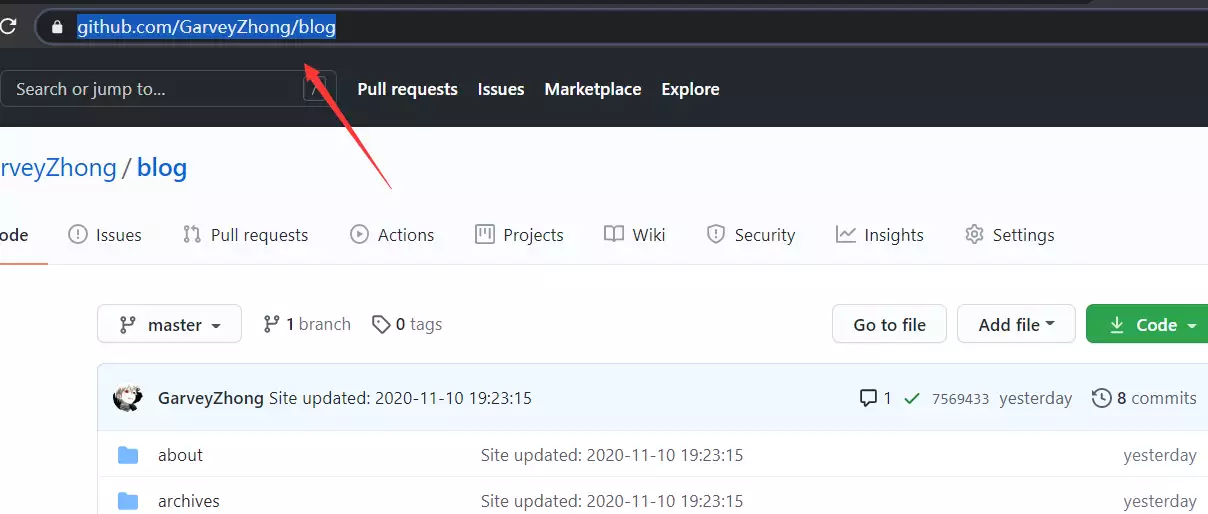This screenshot has height=514, width=1208.
Task: Open about row commit message link
Action: 612,455
